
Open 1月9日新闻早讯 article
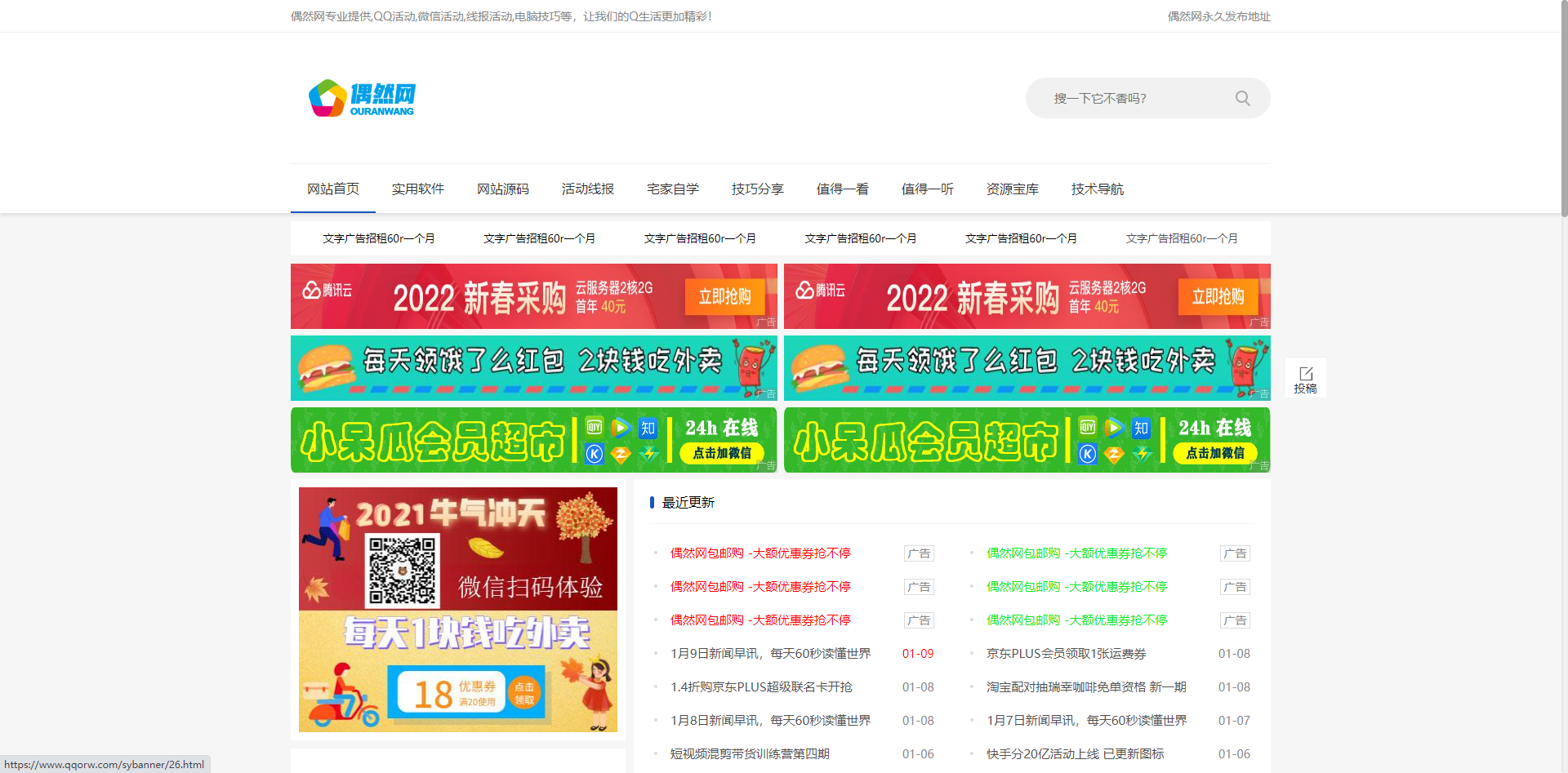770,654
